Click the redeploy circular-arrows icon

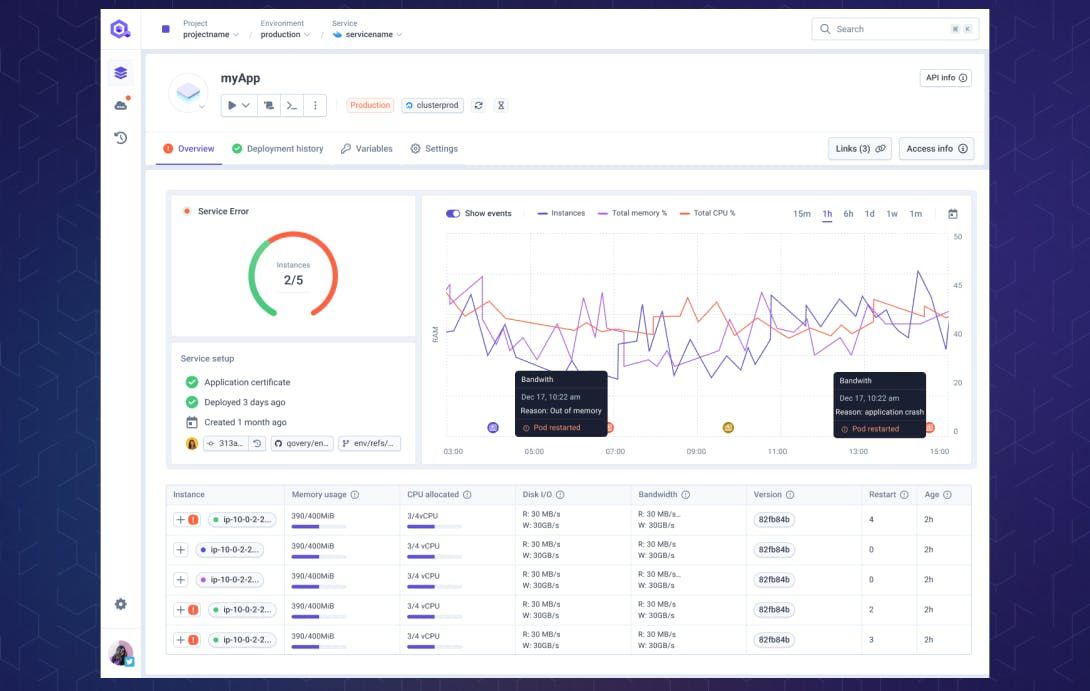pyautogui.click(x=478, y=105)
